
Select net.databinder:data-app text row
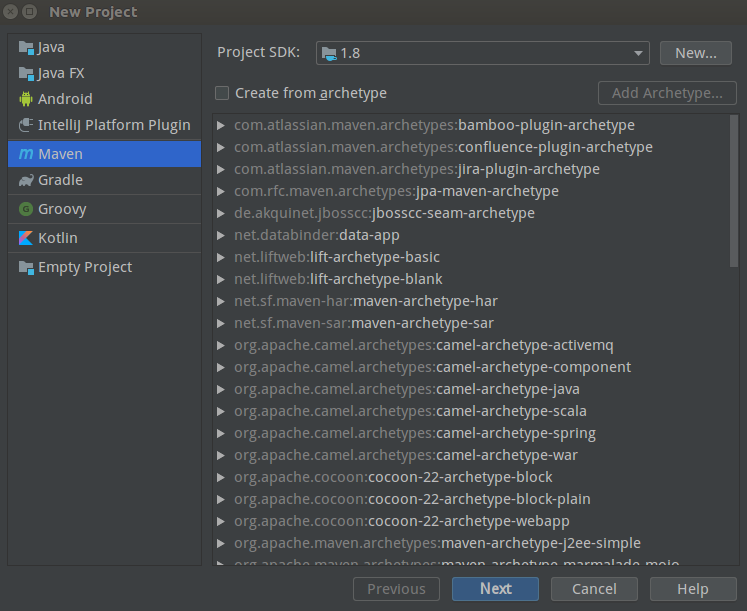coord(317,235)
